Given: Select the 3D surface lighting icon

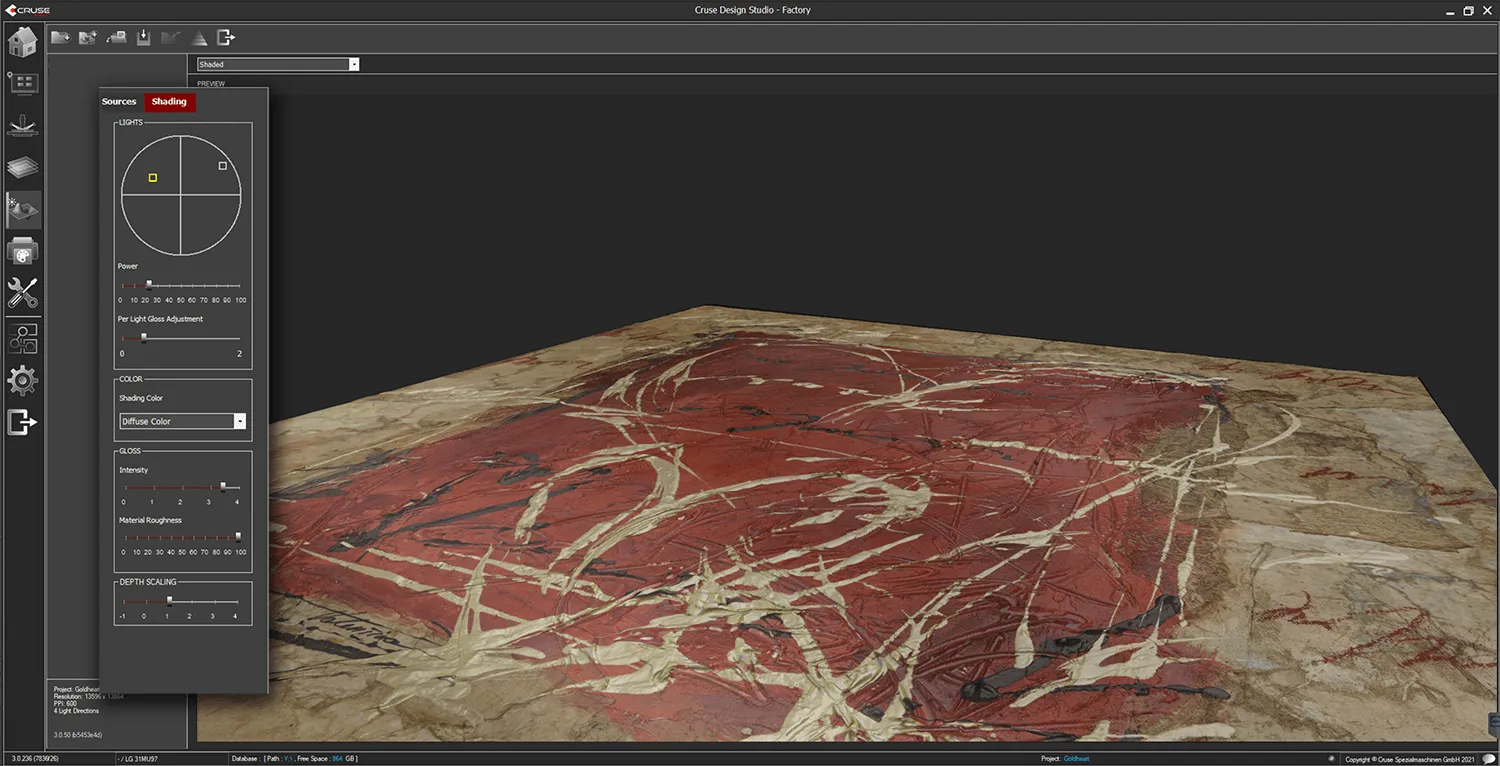Looking at the screenshot, I should [23, 210].
